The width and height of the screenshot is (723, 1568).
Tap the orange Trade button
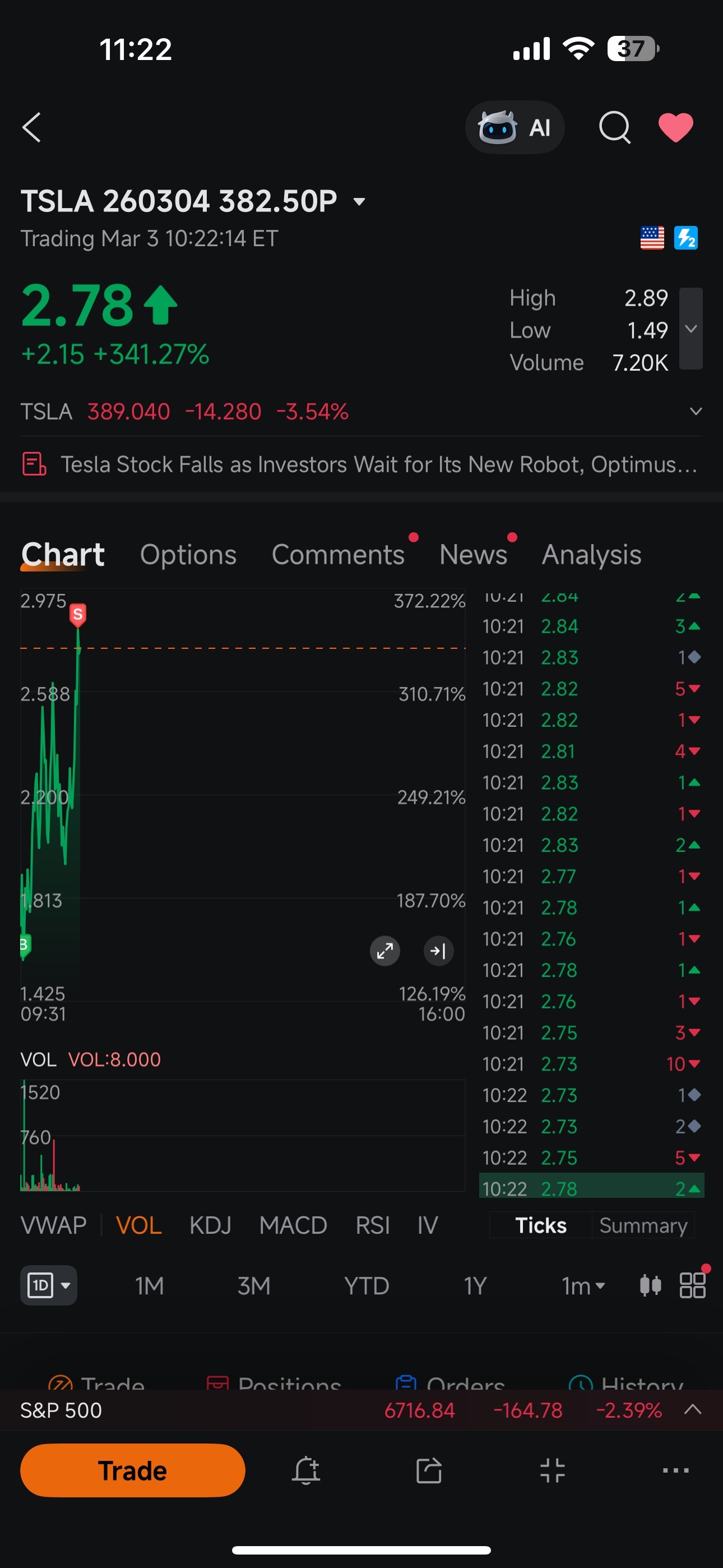click(133, 1470)
